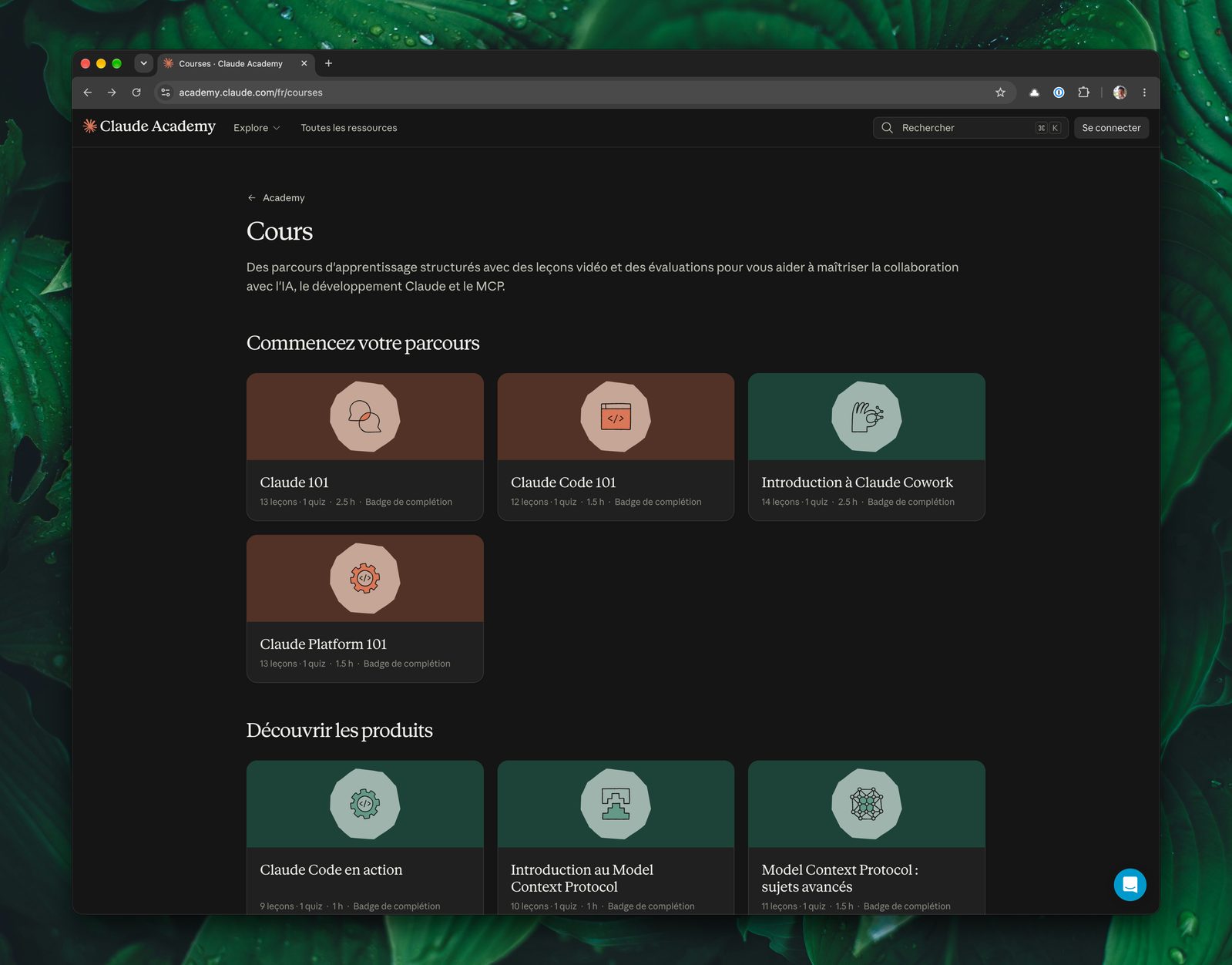Click the Découvrir les produits heading
This screenshot has height=965, width=1232.
[340, 731]
